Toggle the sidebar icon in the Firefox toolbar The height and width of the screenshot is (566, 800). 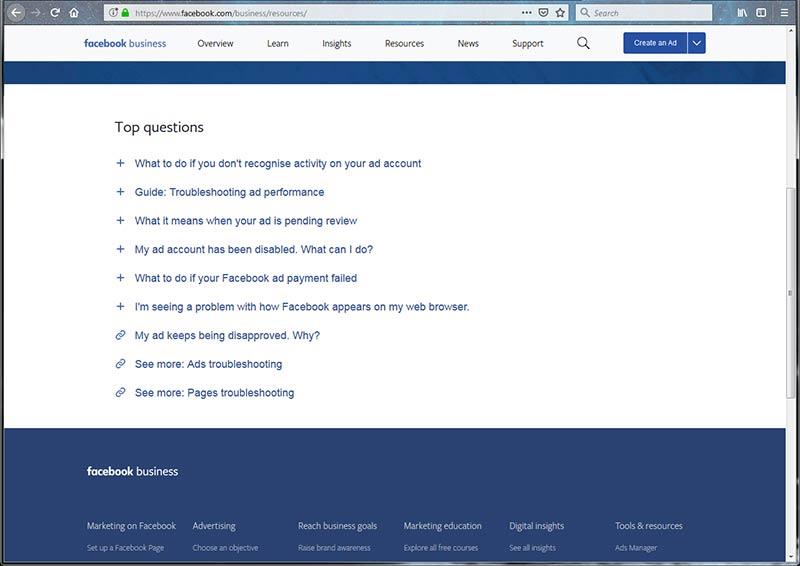click(761, 13)
